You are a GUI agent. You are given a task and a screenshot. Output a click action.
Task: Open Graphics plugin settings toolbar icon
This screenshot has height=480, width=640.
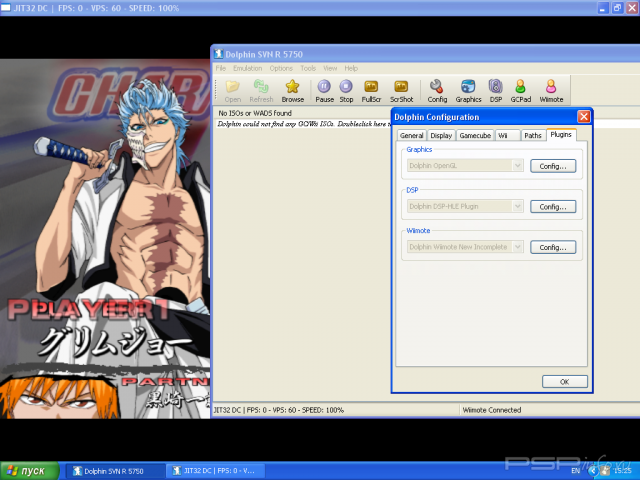pos(468,87)
